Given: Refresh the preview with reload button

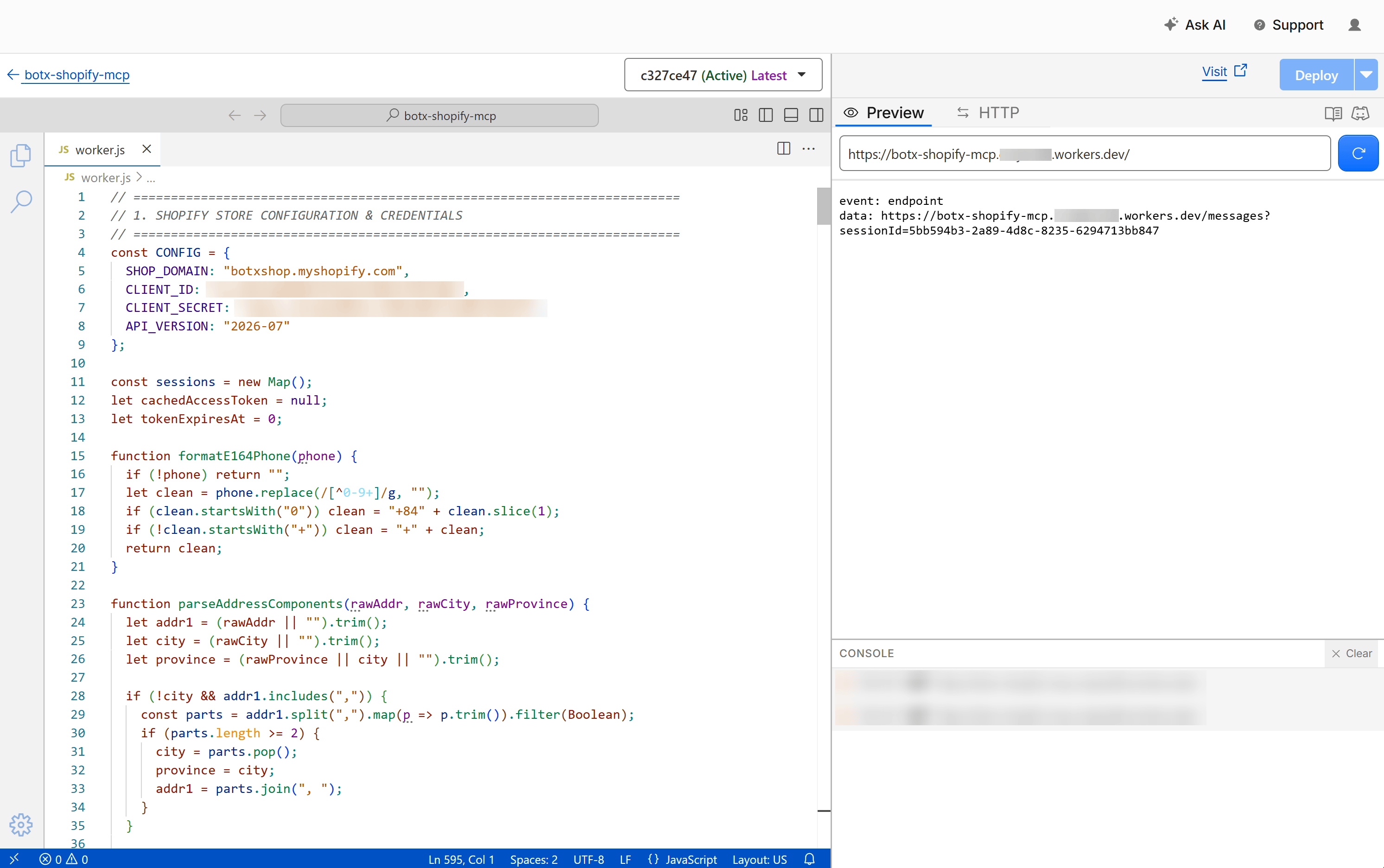Looking at the screenshot, I should [x=1358, y=153].
